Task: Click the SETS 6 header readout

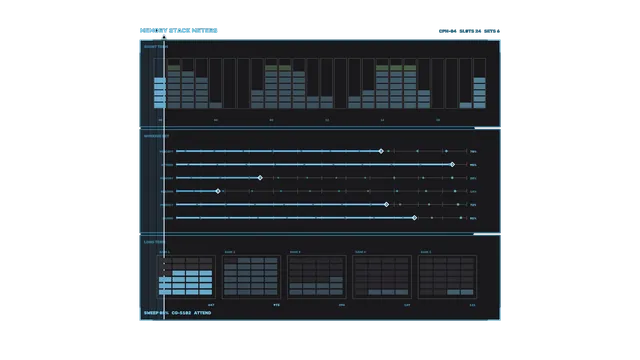Action: (492, 31)
